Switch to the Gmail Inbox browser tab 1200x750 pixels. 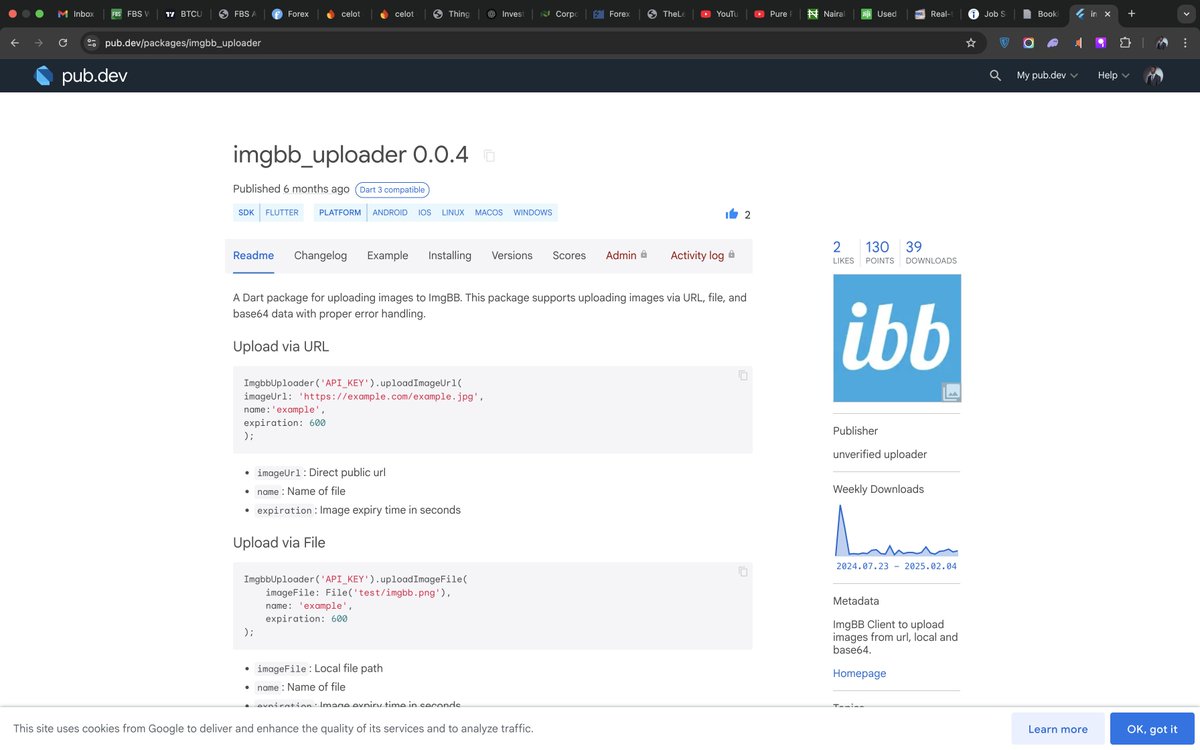(76, 14)
